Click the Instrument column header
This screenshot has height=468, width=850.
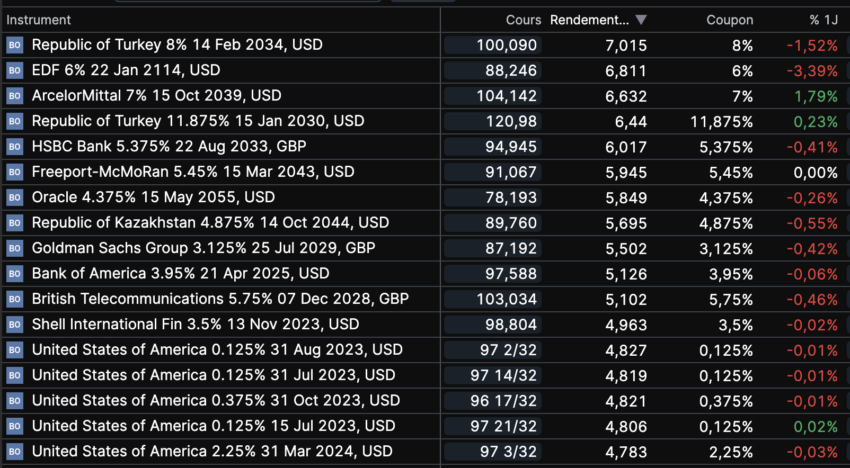coord(39,20)
